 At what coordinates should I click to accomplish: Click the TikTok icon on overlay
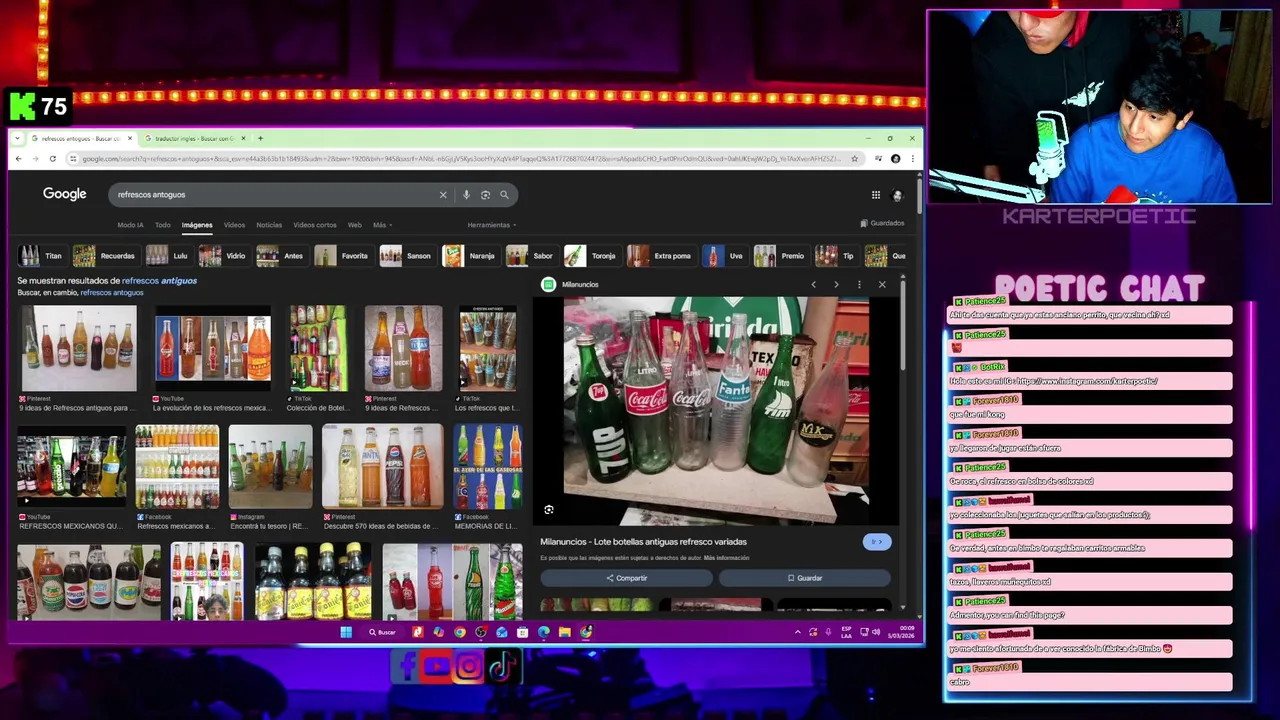click(x=502, y=666)
